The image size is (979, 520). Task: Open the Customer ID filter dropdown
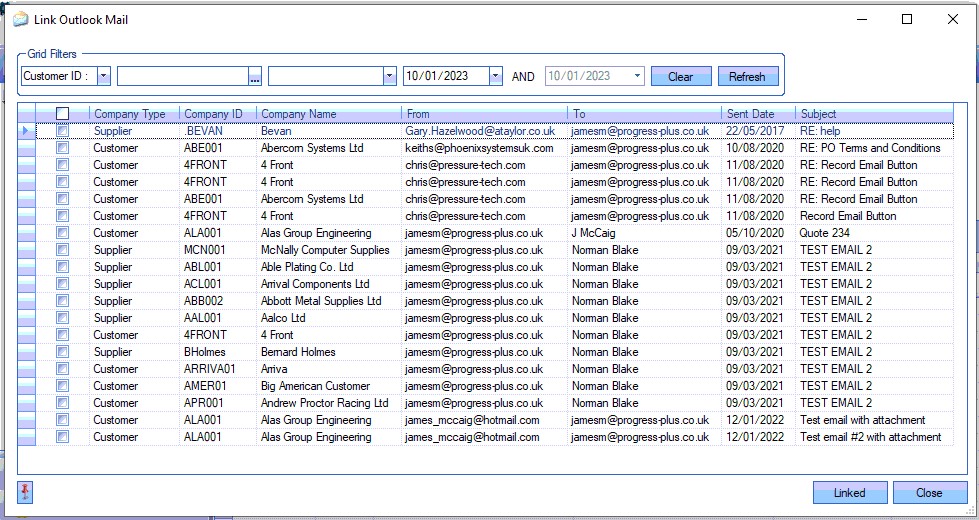(104, 76)
